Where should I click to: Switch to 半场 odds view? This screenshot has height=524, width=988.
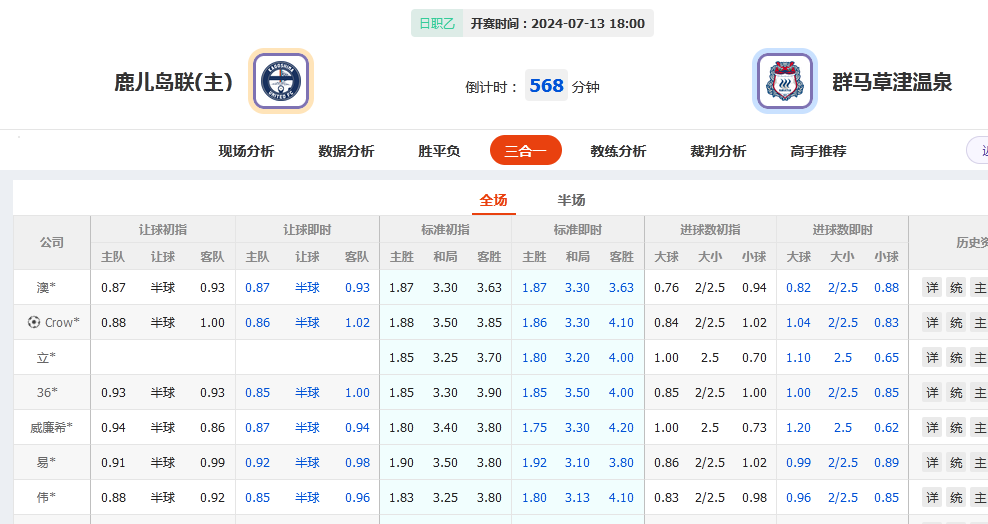pos(571,200)
